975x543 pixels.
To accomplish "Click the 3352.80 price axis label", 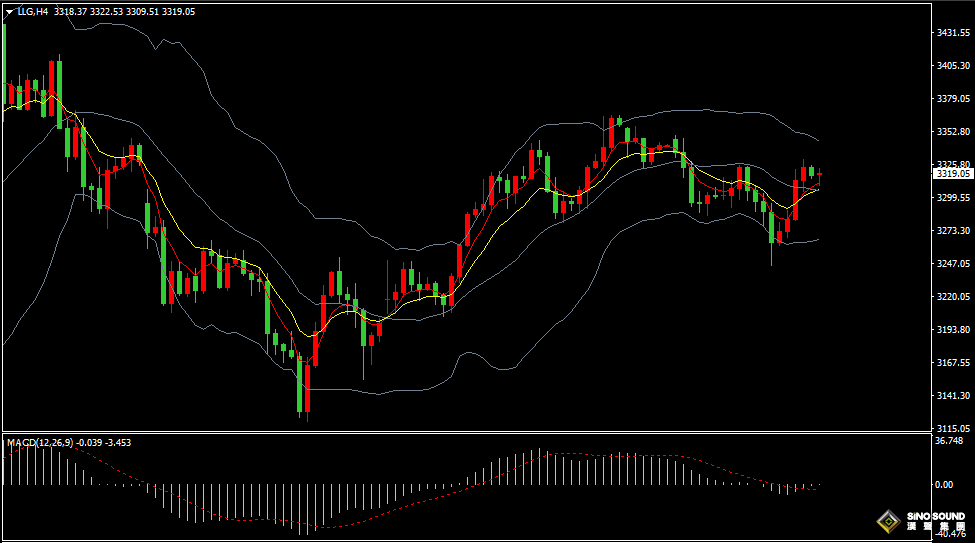I will coord(953,132).
